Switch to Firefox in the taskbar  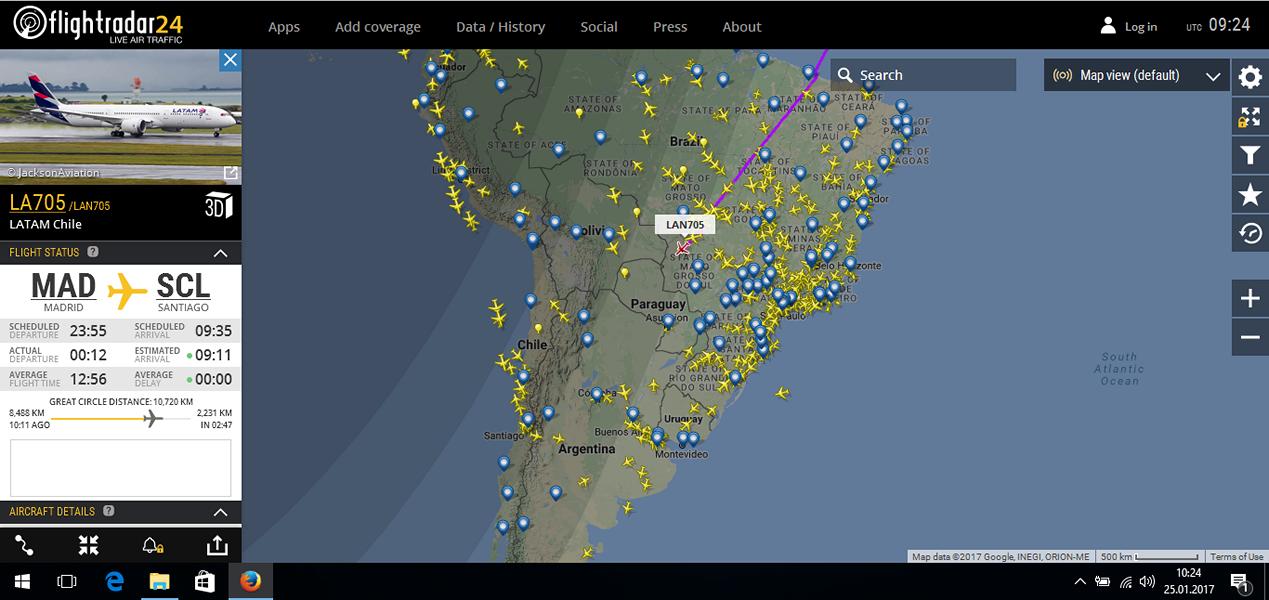click(x=250, y=581)
